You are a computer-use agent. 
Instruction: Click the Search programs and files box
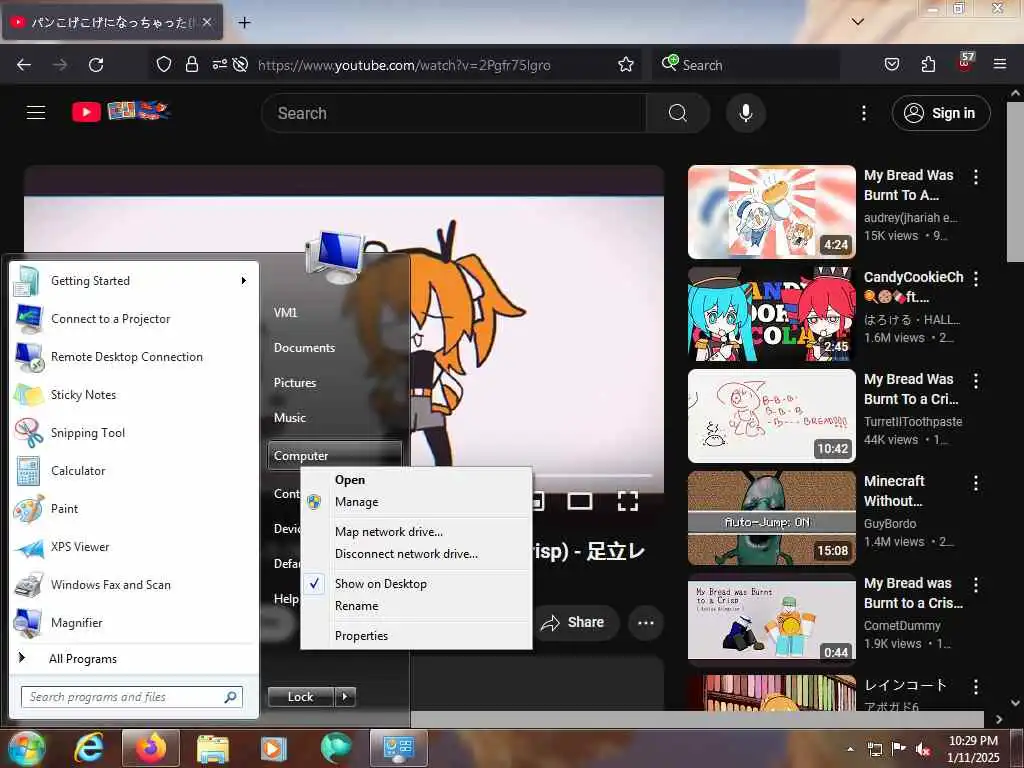[x=131, y=697]
